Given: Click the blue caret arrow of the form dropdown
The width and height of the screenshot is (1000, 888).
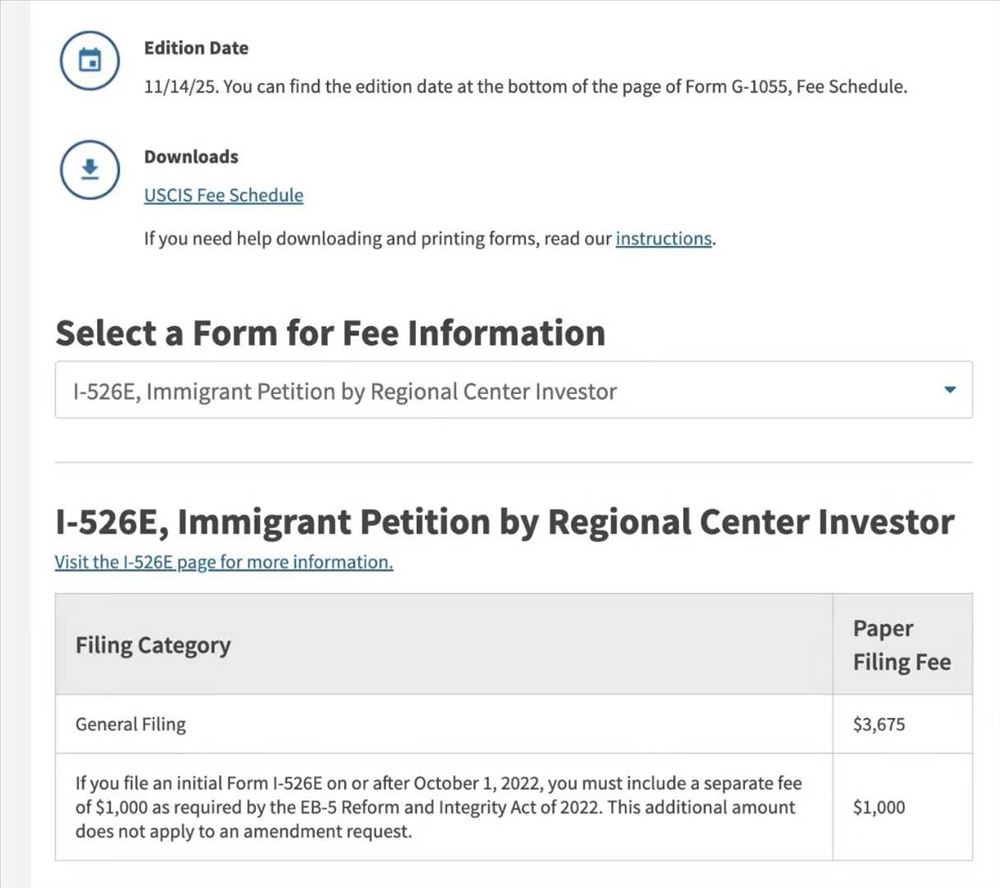Looking at the screenshot, I should click(950, 390).
